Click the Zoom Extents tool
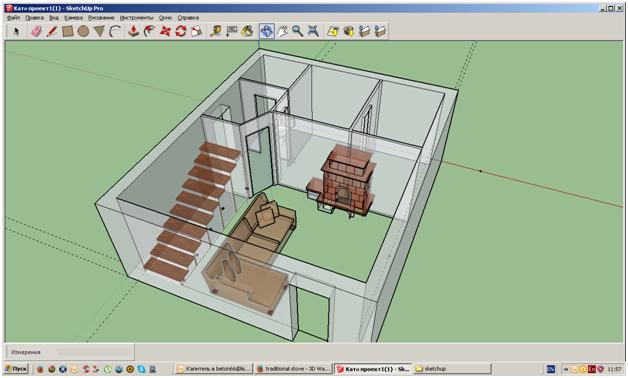This screenshot has height=378, width=628. tap(313, 31)
